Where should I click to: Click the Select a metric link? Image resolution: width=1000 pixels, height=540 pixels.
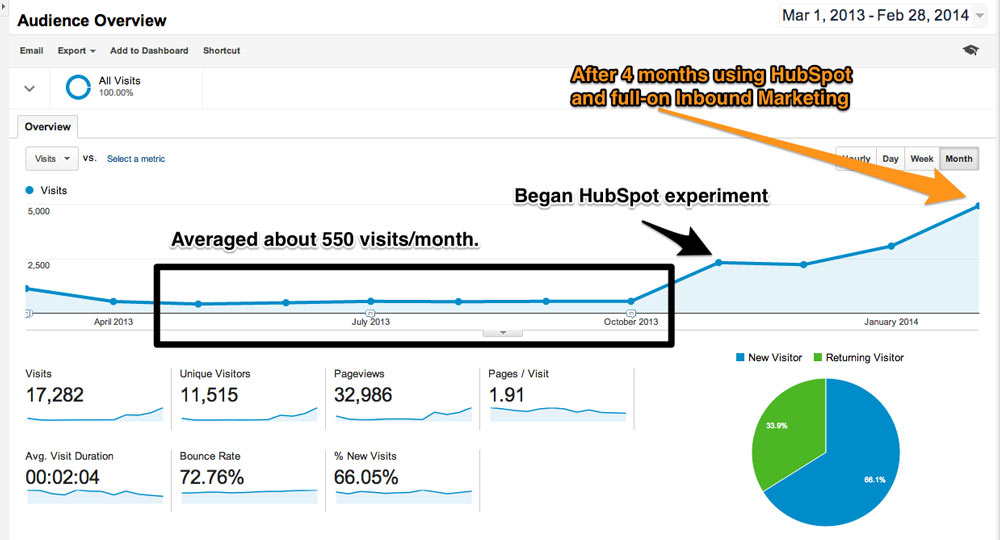pyautogui.click(x=136, y=159)
